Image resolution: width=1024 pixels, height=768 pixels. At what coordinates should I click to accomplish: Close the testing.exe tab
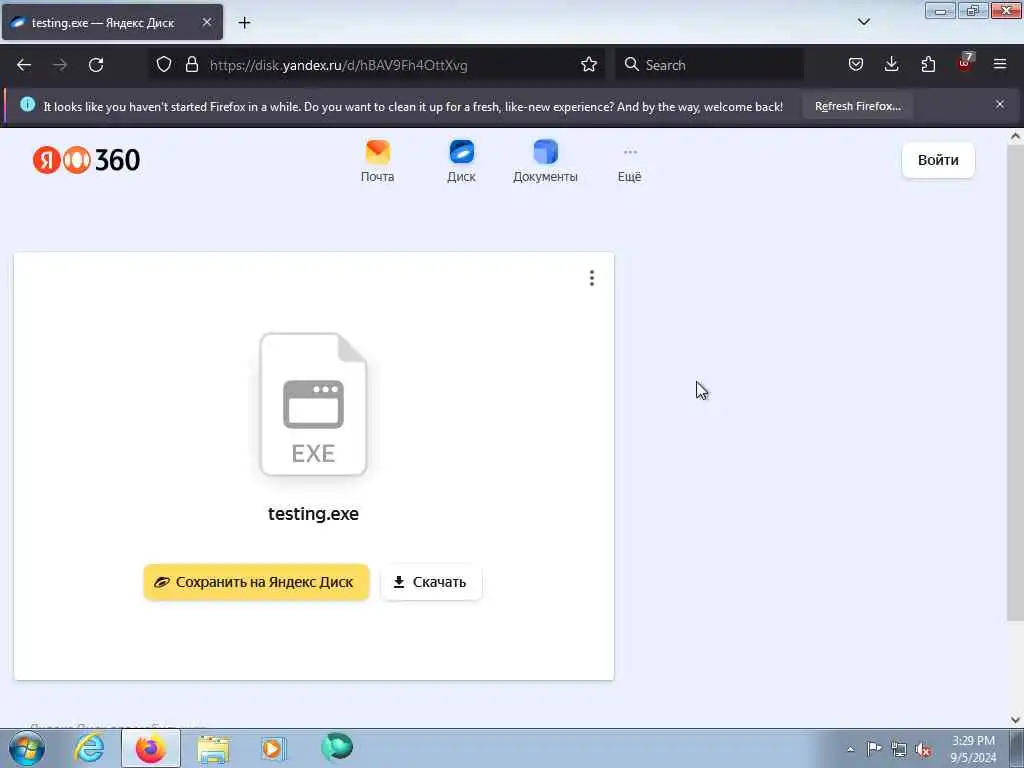[206, 22]
